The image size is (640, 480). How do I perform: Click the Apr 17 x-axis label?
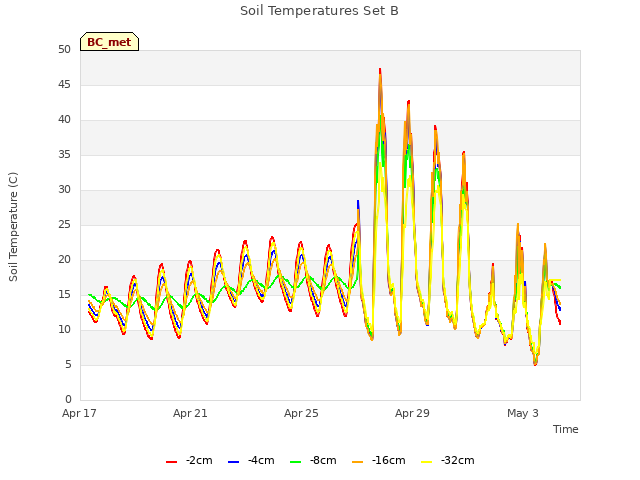click(79, 413)
